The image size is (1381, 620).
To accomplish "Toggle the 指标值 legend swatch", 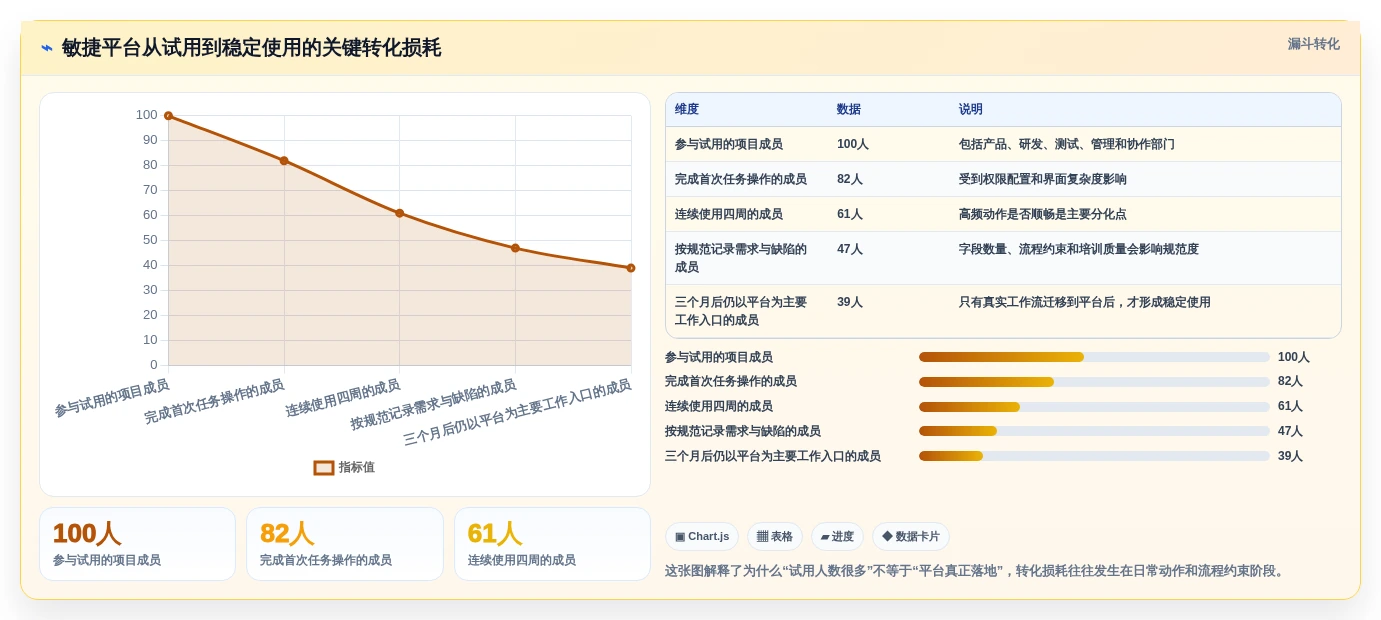I will click(324, 467).
